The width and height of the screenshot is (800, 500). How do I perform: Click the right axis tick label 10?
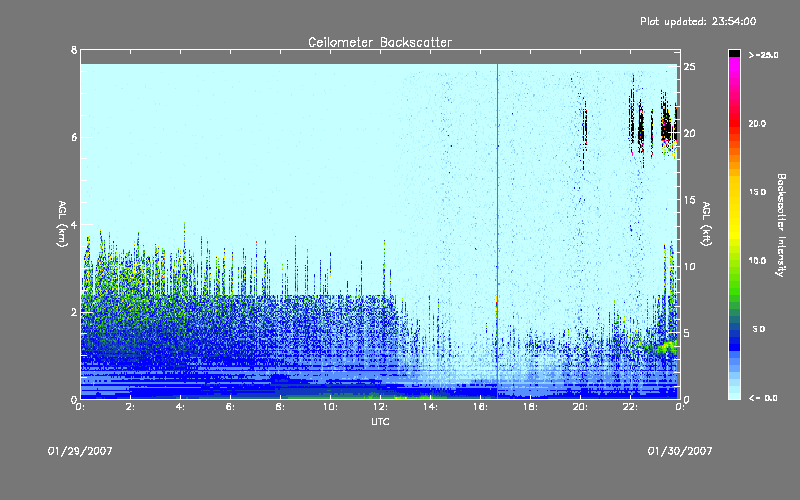click(x=690, y=266)
